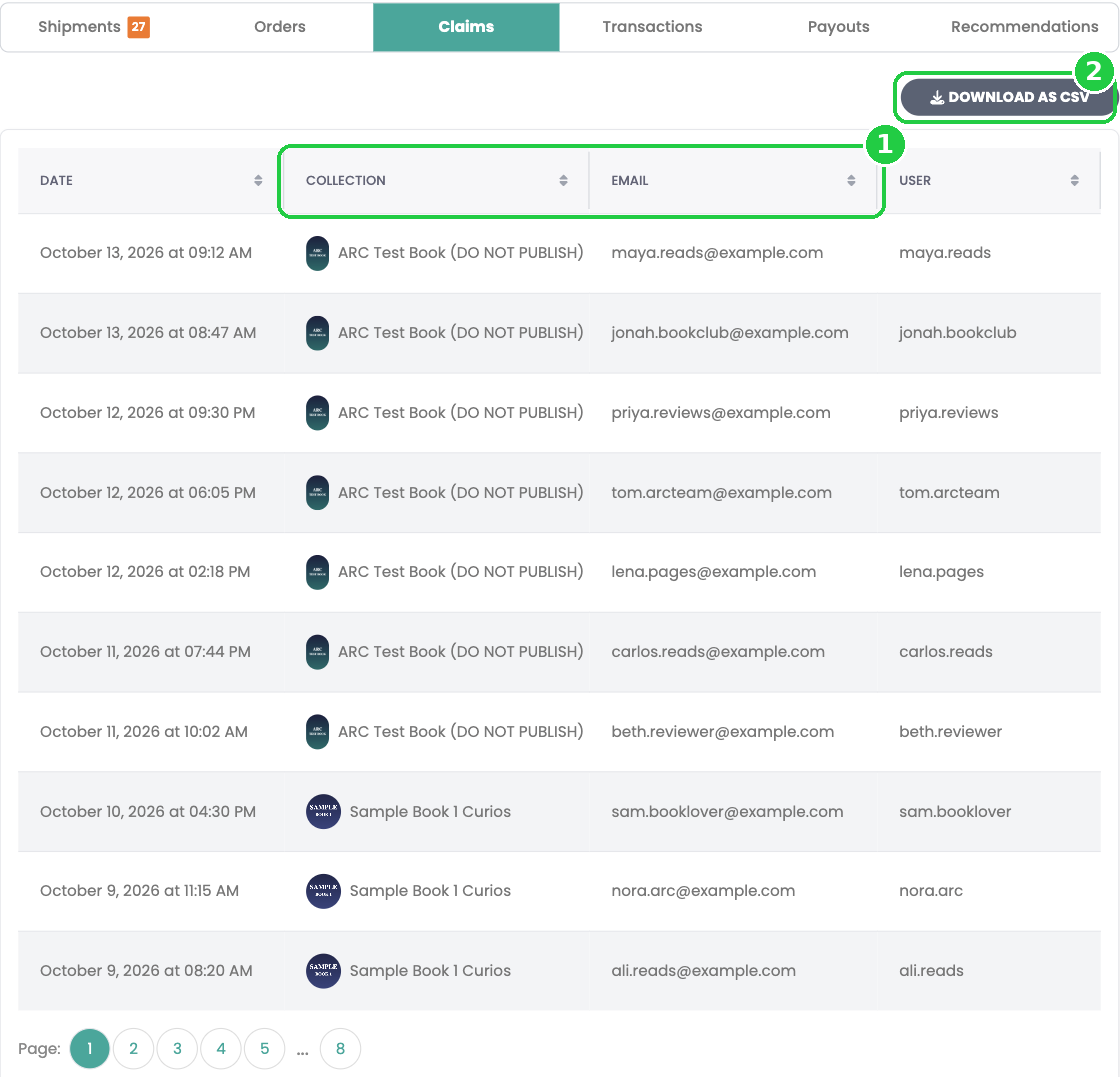Sort by the User column arrows

point(1075,181)
